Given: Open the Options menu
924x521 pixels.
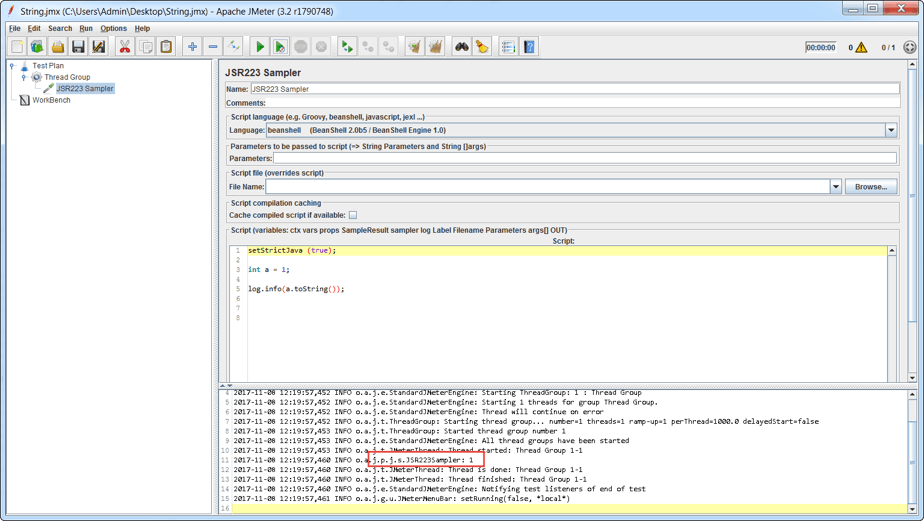Looking at the screenshot, I should (x=113, y=28).
